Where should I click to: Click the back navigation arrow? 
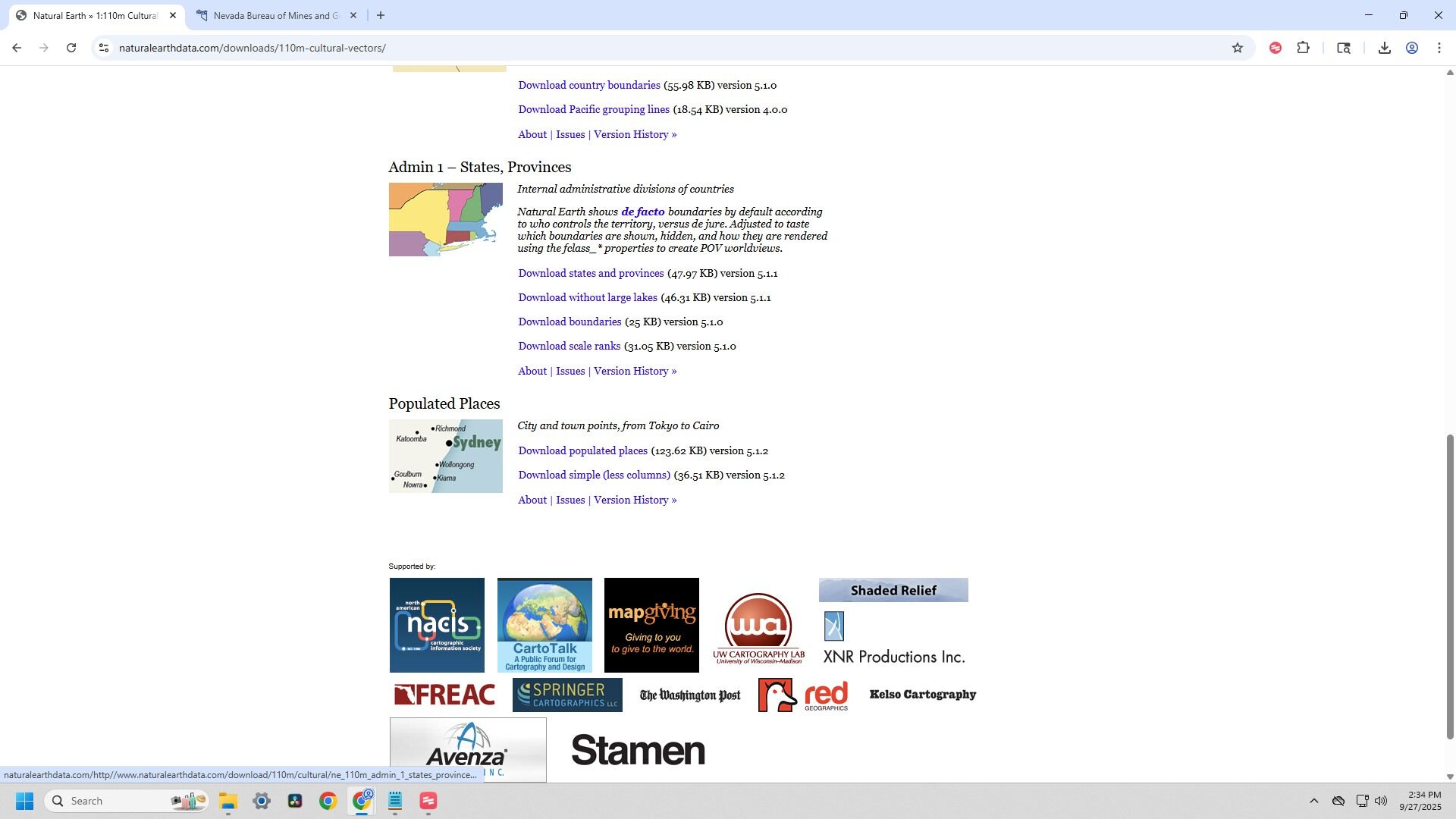(17, 48)
